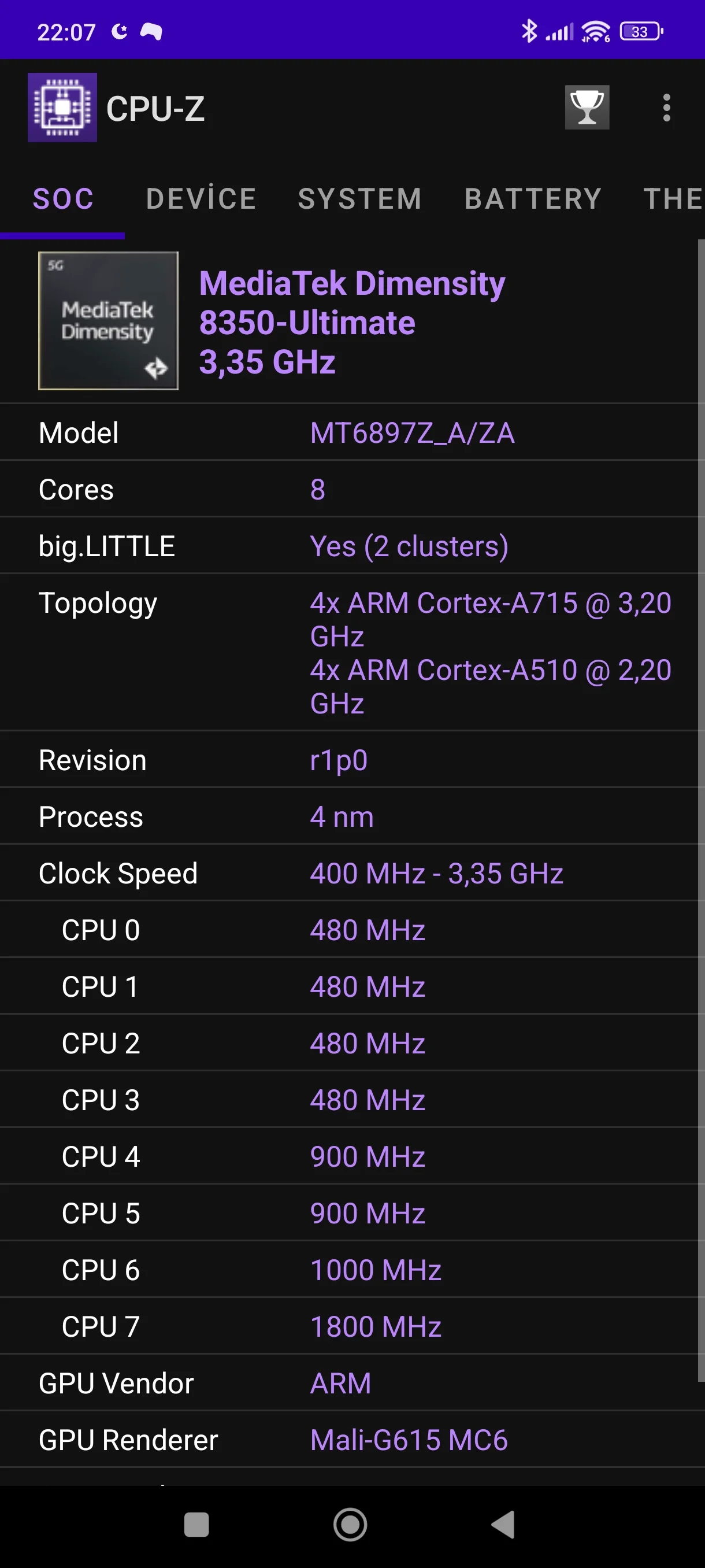Click the vertical scrollbar on right edge

701,809
